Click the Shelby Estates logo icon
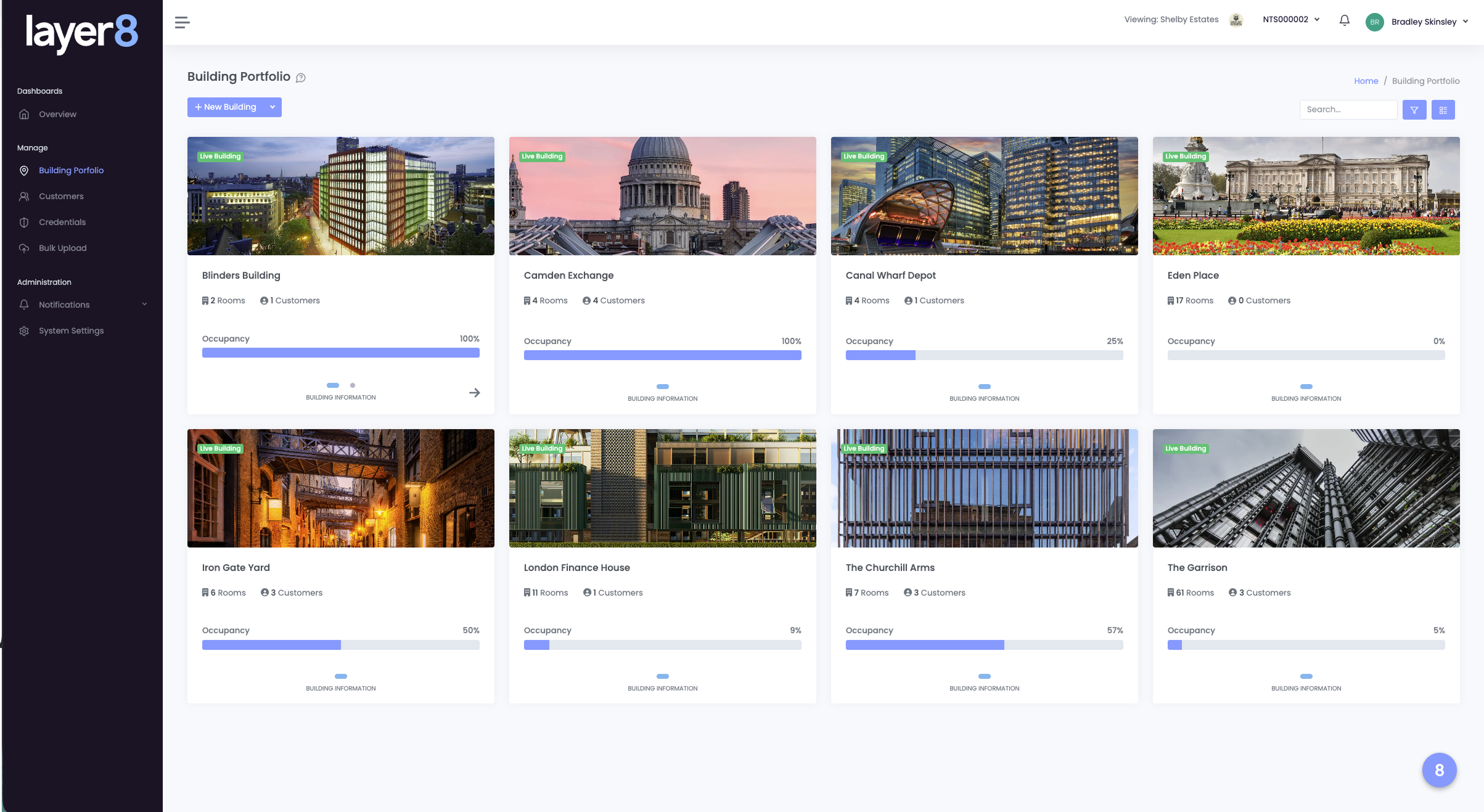 click(x=1236, y=20)
